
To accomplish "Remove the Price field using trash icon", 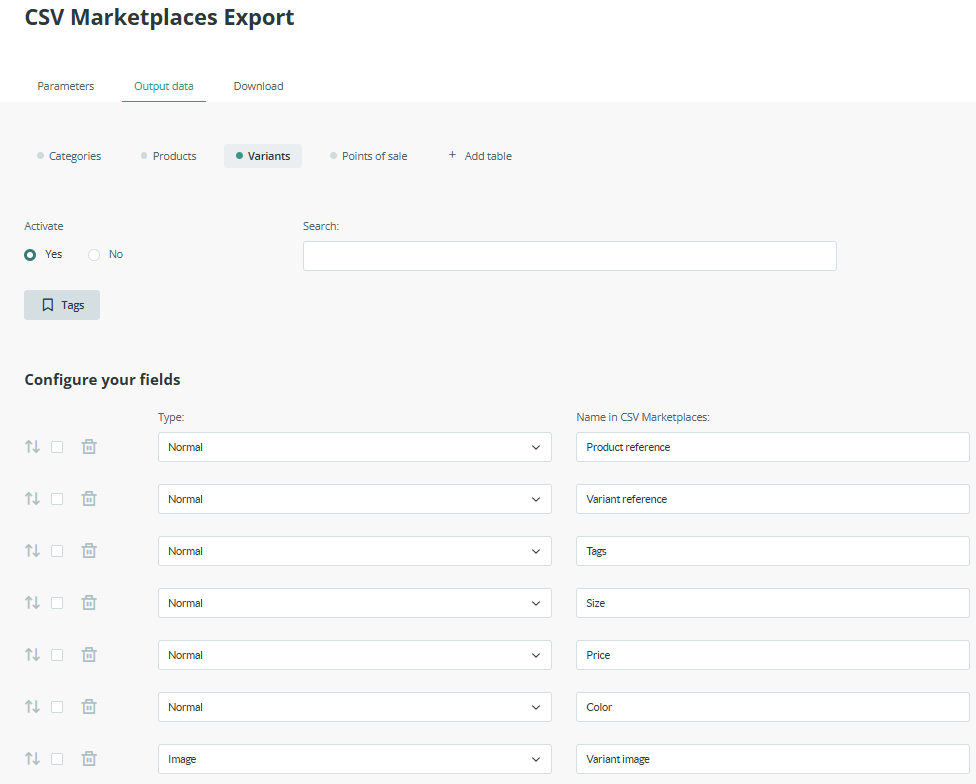I will (x=89, y=655).
